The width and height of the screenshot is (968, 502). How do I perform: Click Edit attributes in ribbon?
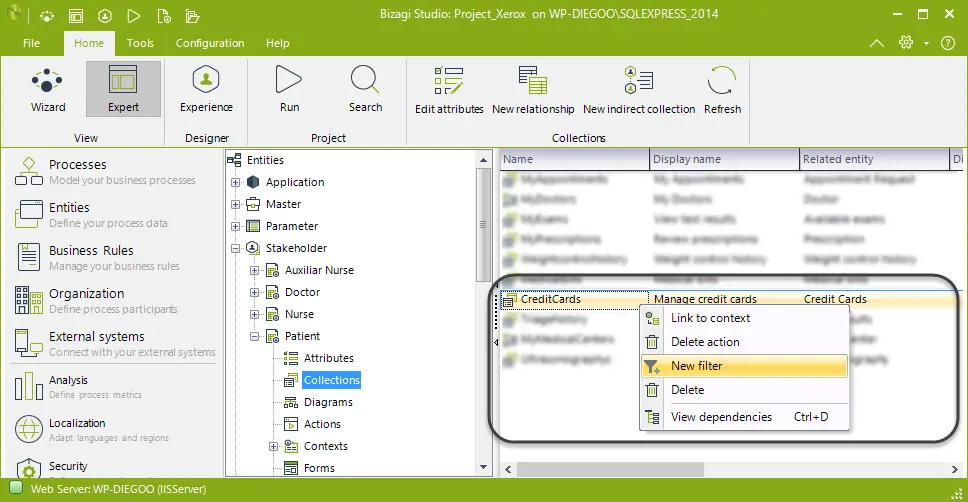[449, 91]
